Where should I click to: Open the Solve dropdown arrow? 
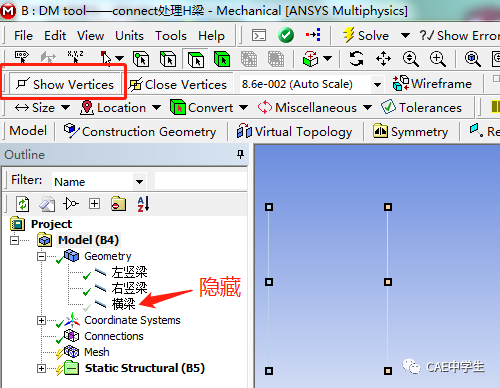coord(405,35)
